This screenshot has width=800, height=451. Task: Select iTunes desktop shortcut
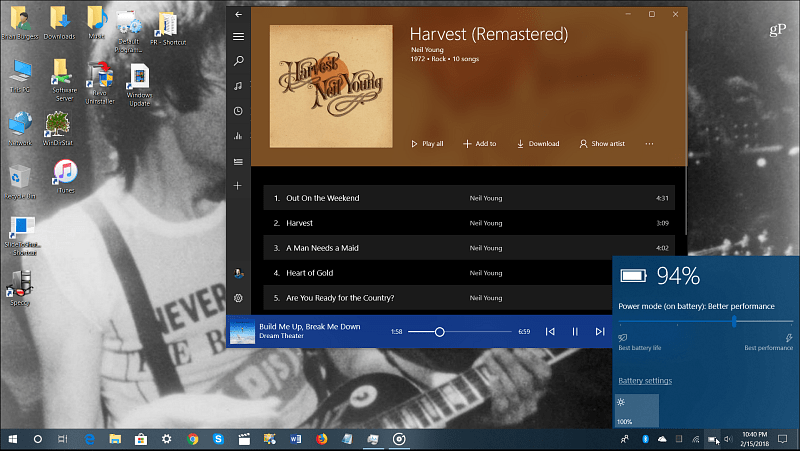[x=66, y=177]
